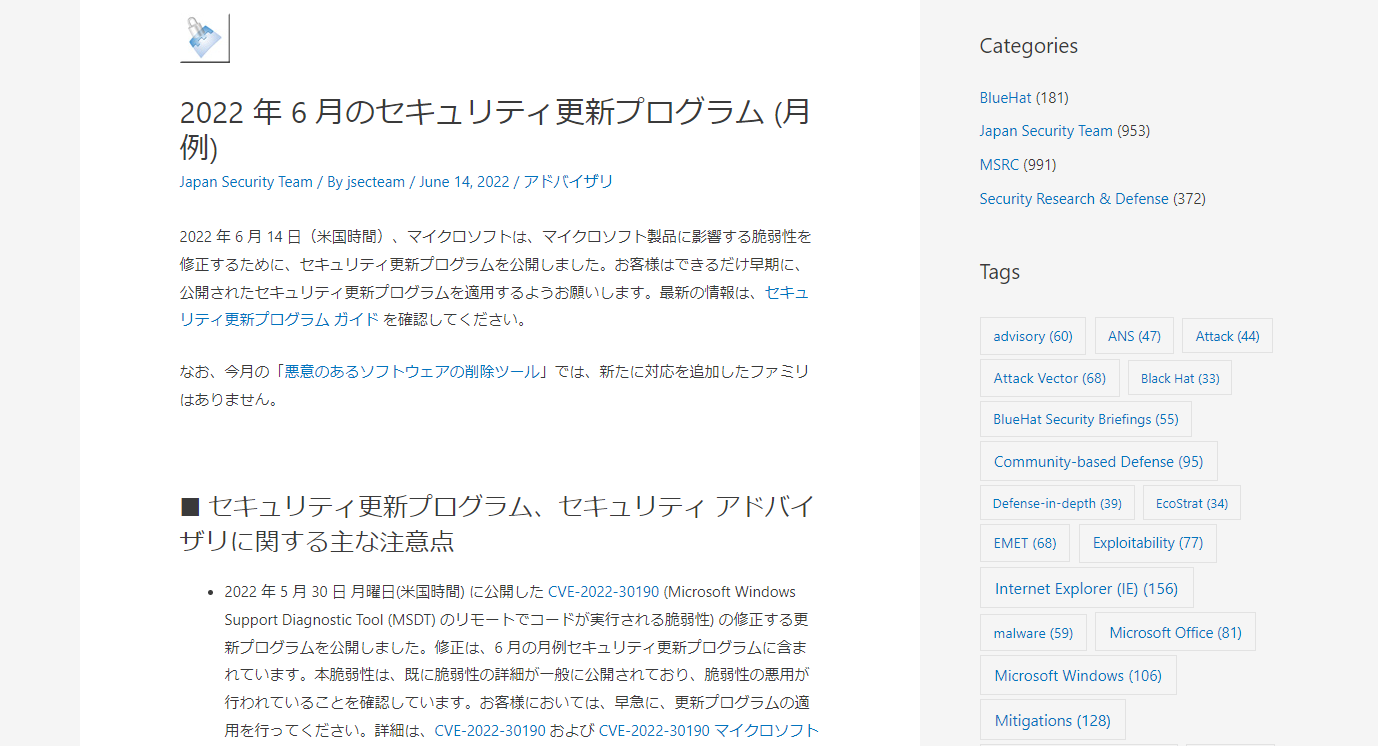Click the Categories heading
This screenshot has width=1378, height=746.
pos(1028,46)
